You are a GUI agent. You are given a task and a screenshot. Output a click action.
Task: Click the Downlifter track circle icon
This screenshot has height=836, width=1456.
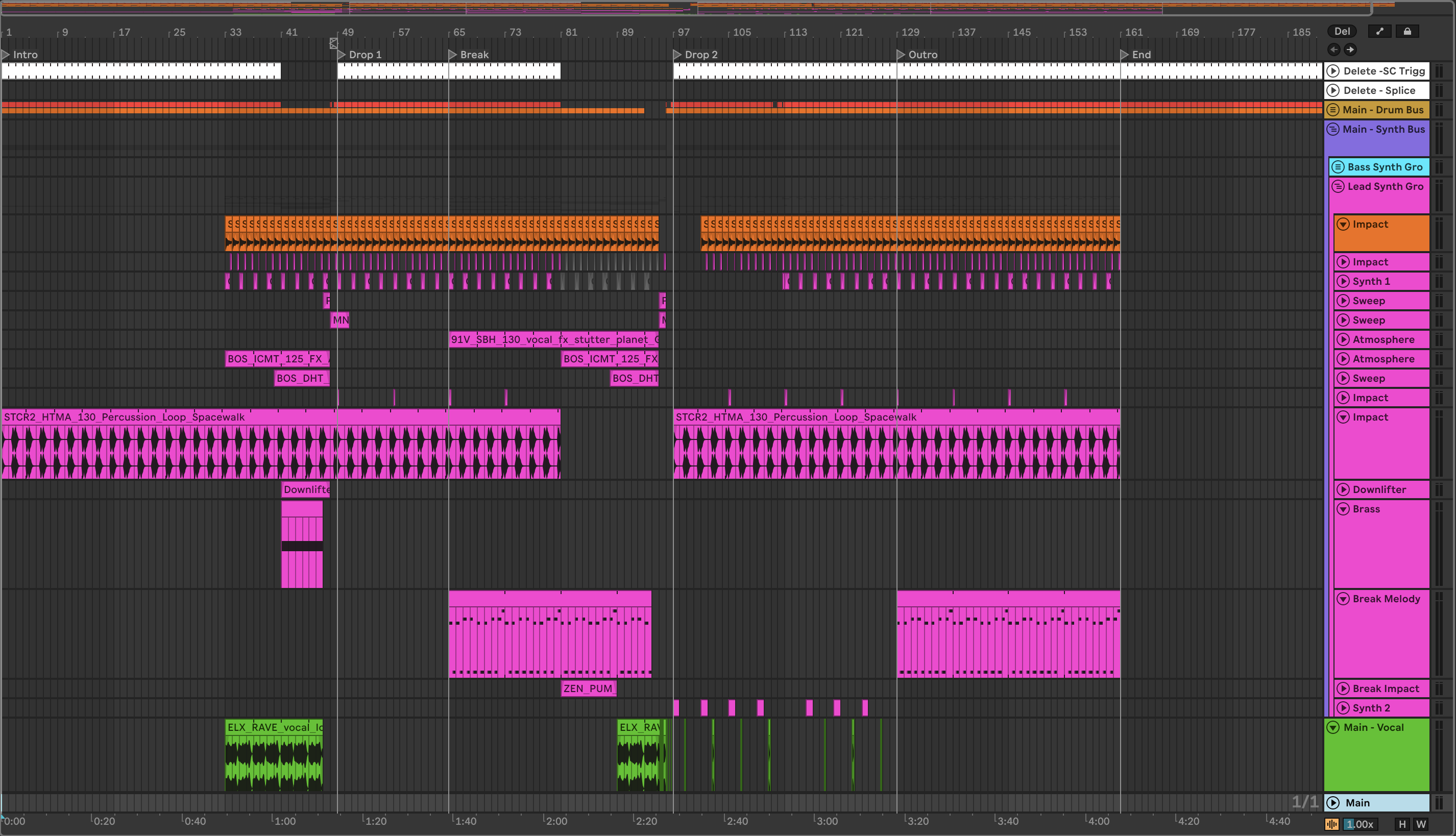pos(1343,490)
